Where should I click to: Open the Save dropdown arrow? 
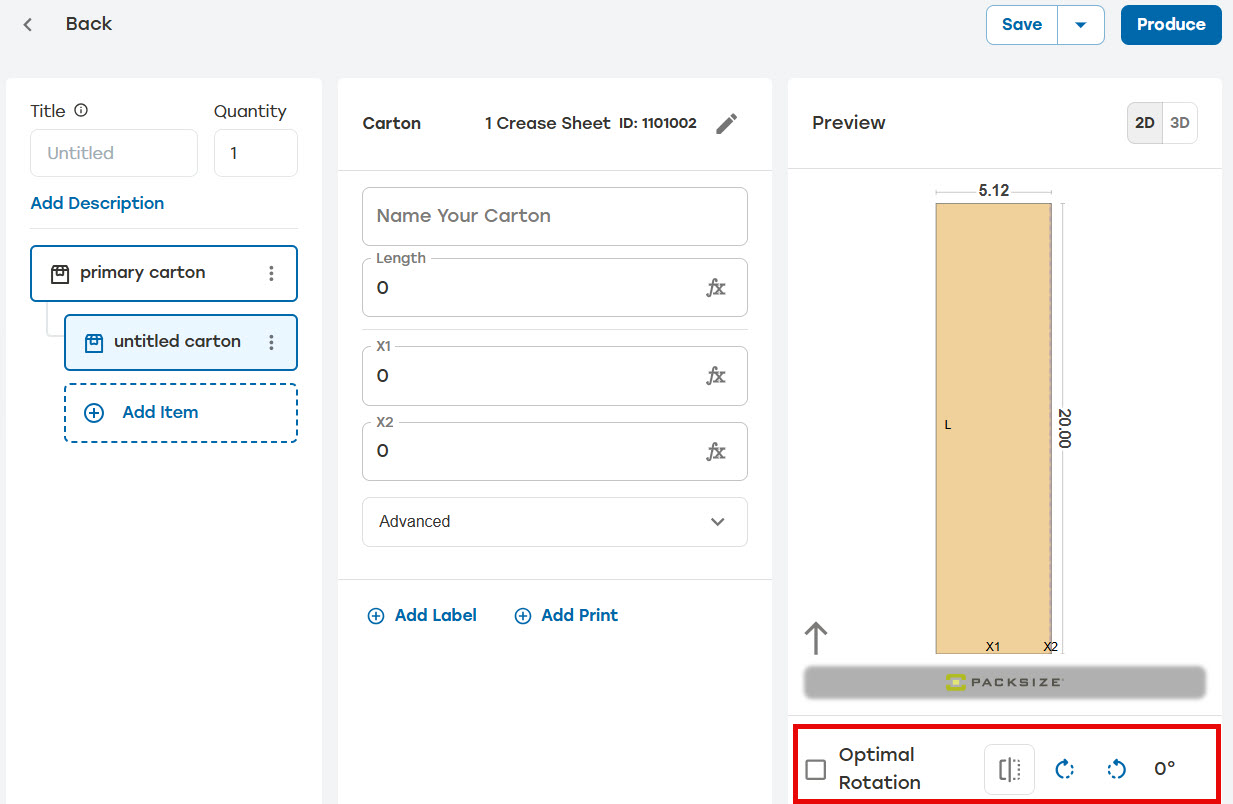tap(1081, 25)
